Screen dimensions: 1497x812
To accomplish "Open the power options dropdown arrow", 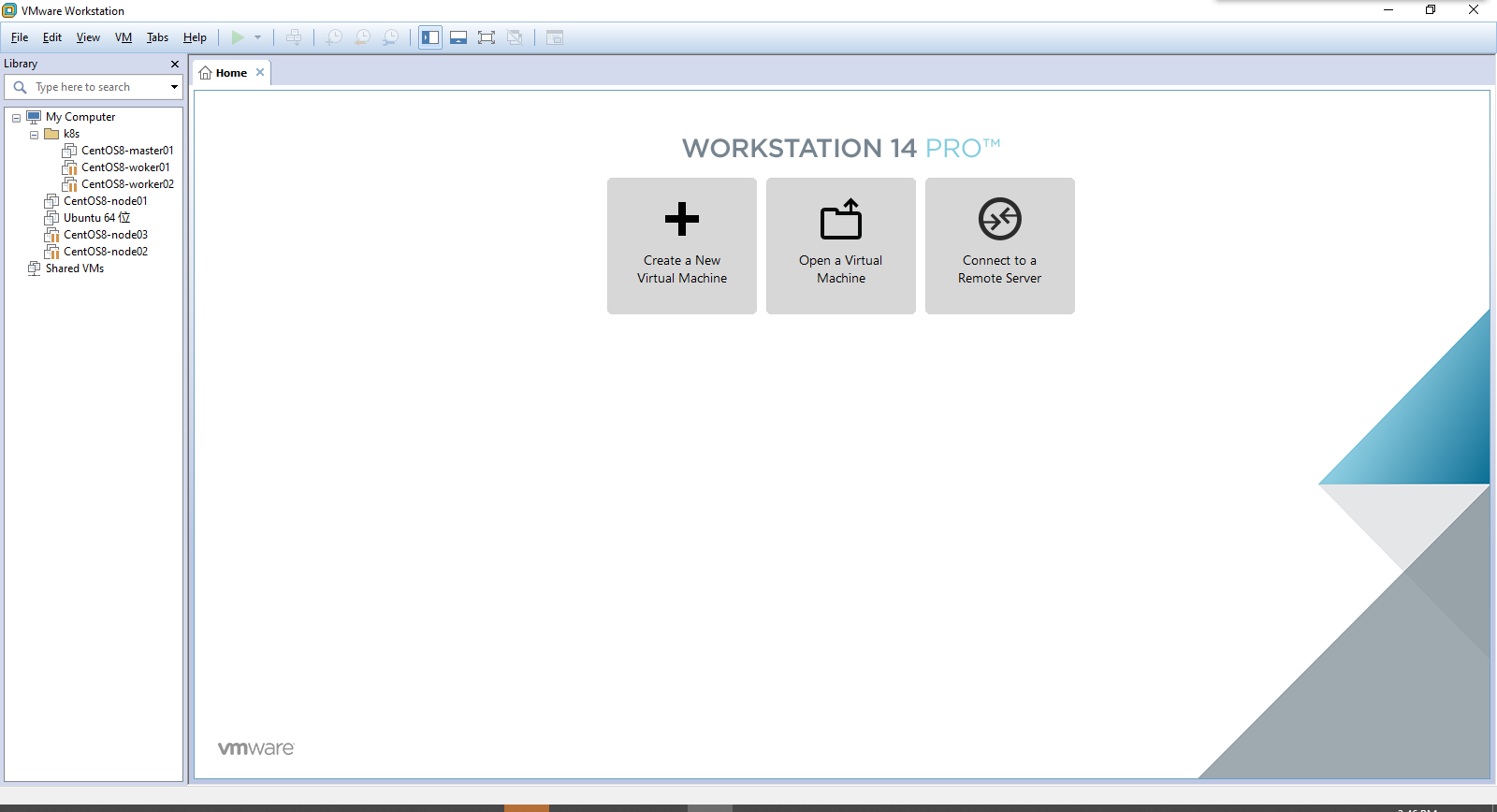I will [258, 37].
